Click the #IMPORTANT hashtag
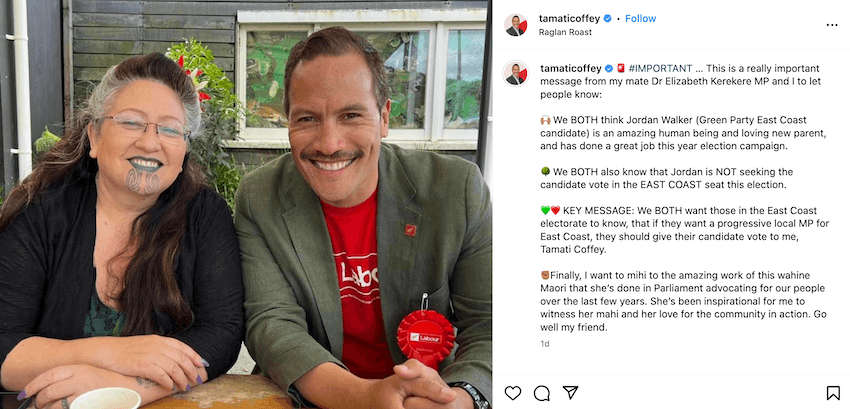Image resolution: width=850 pixels, height=409 pixels. coord(660,68)
